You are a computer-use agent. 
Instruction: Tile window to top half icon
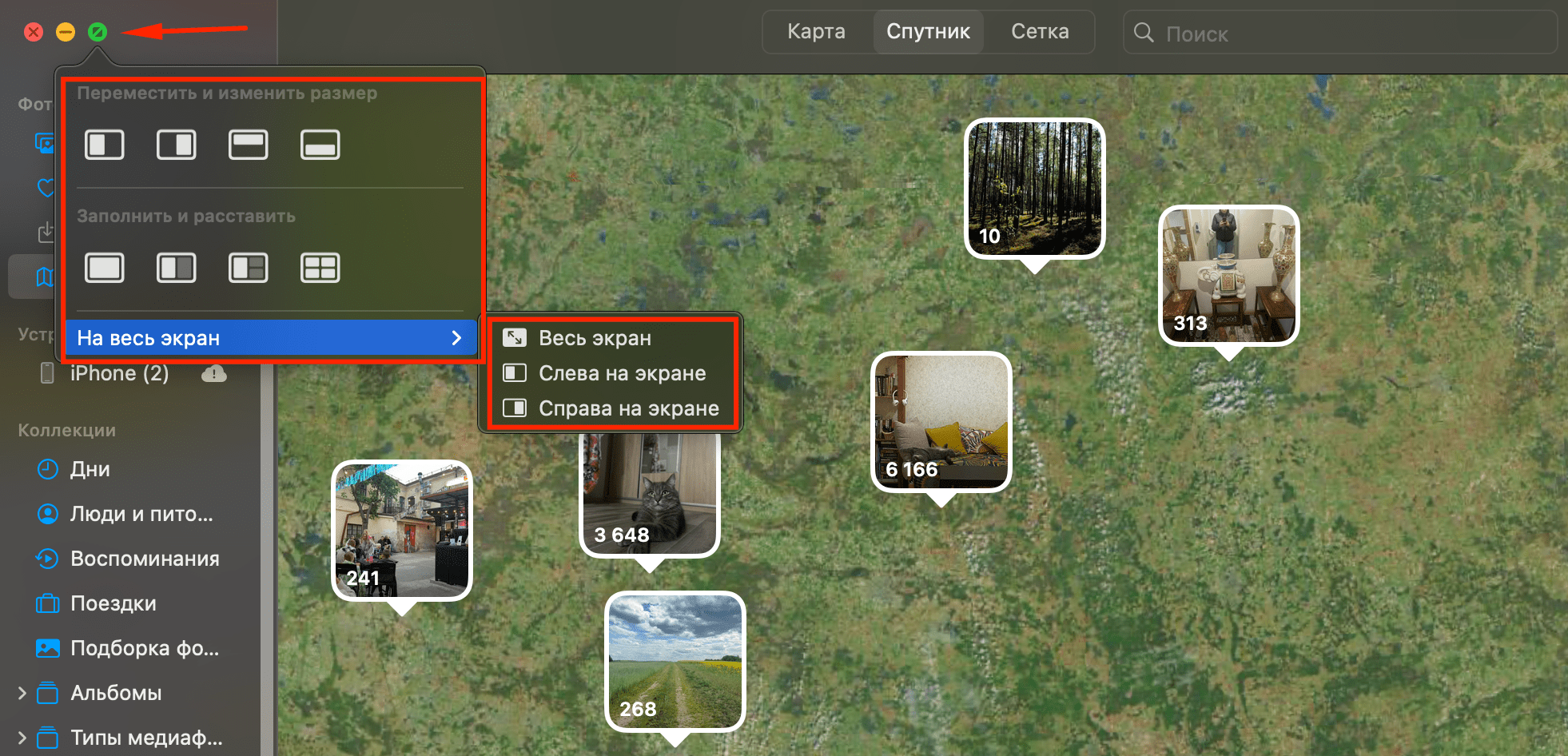click(249, 145)
